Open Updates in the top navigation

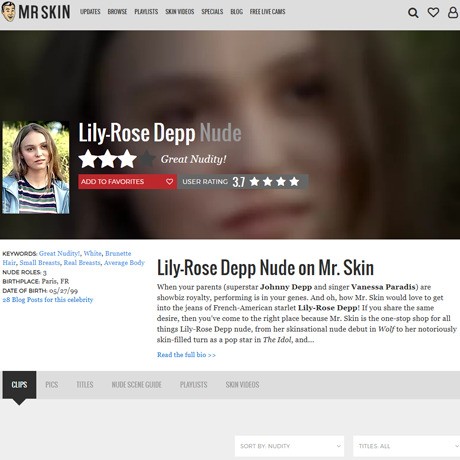90,12
